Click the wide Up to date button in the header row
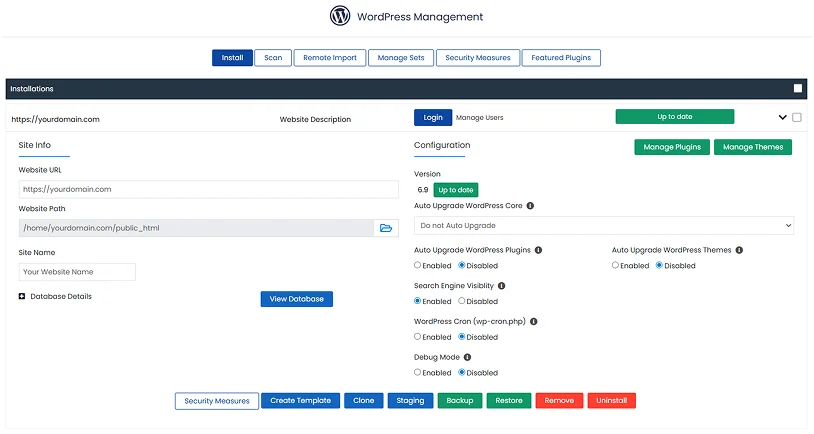This screenshot has height=434, width=814. click(675, 116)
